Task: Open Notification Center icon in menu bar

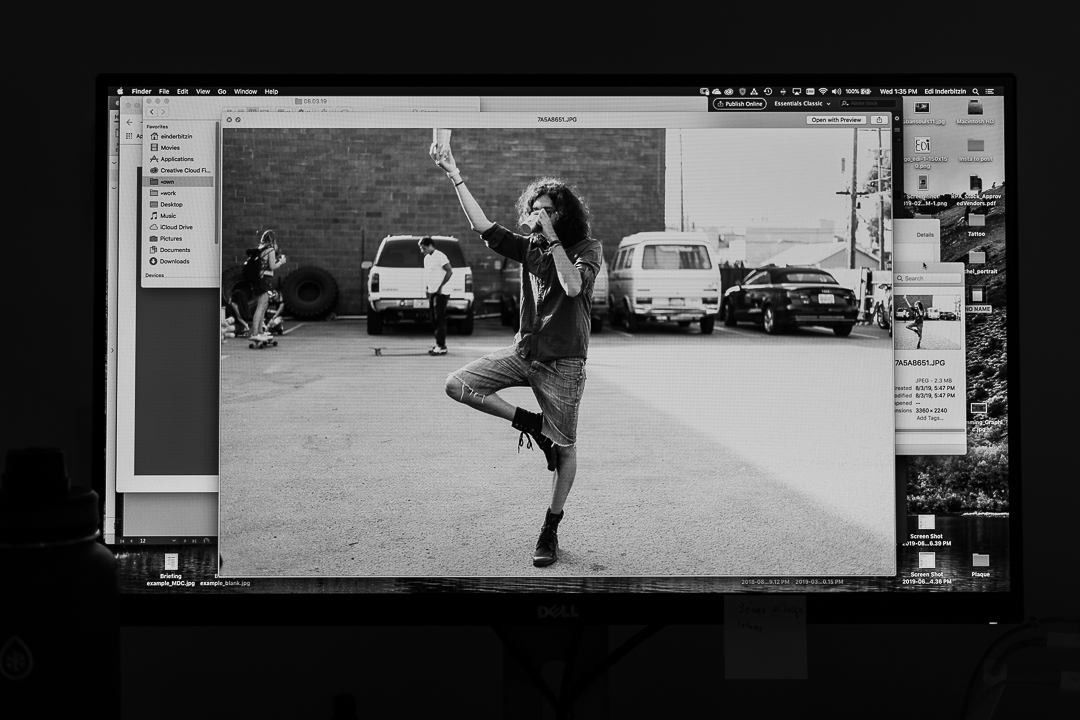Action: (991, 91)
